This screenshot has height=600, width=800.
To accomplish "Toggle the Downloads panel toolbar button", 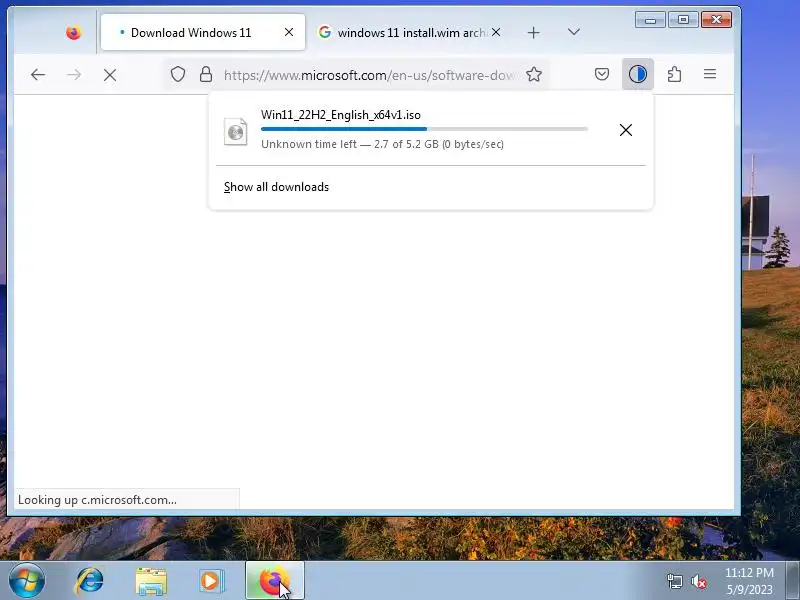I will (638, 74).
